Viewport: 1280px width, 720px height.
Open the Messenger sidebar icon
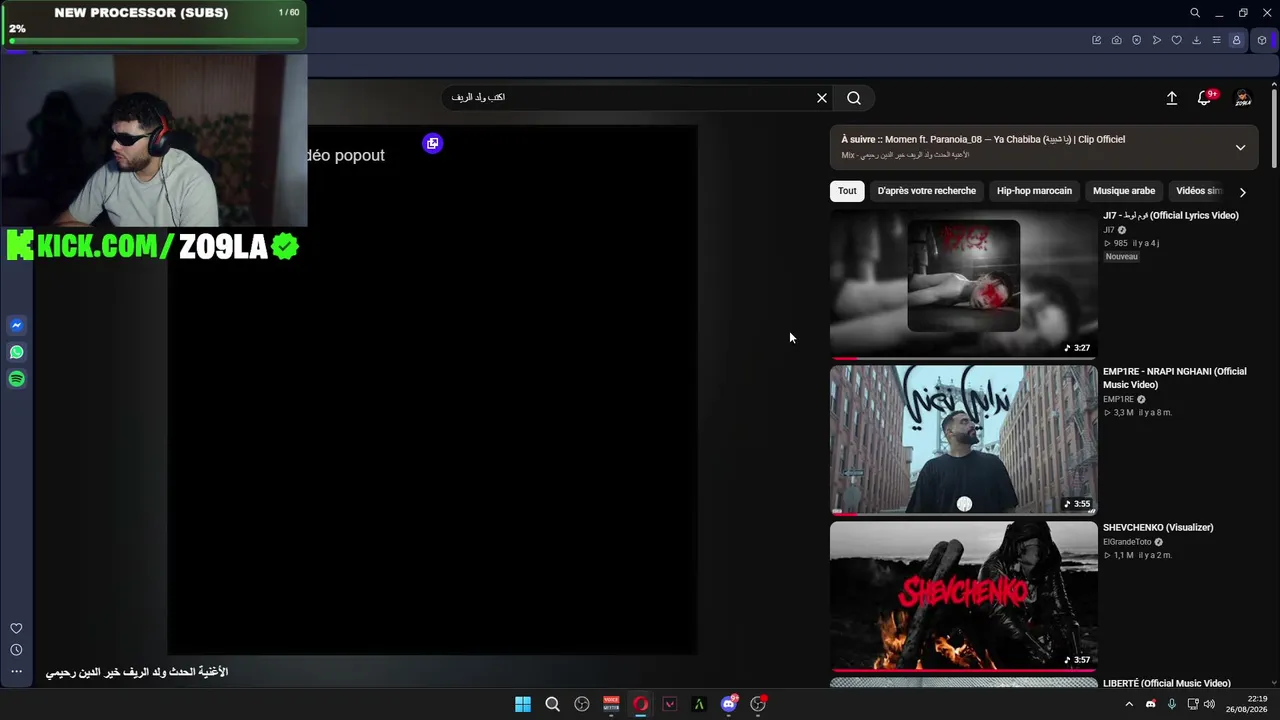pyautogui.click(x=16, y=325)
